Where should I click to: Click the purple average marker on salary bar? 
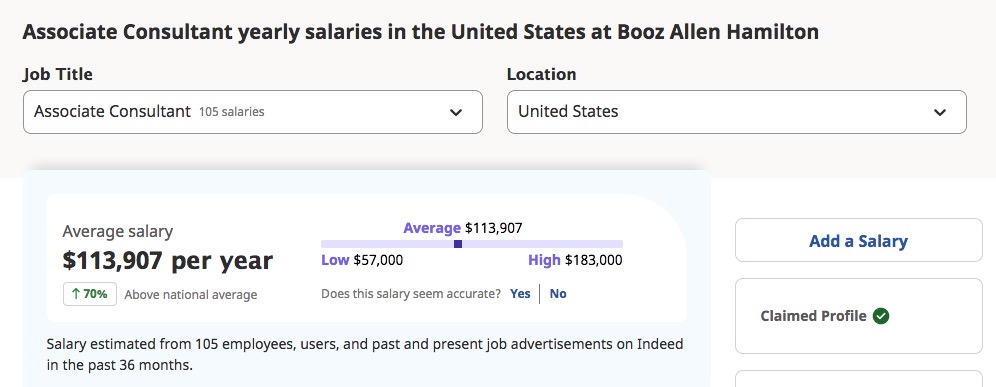click(458, 244)
